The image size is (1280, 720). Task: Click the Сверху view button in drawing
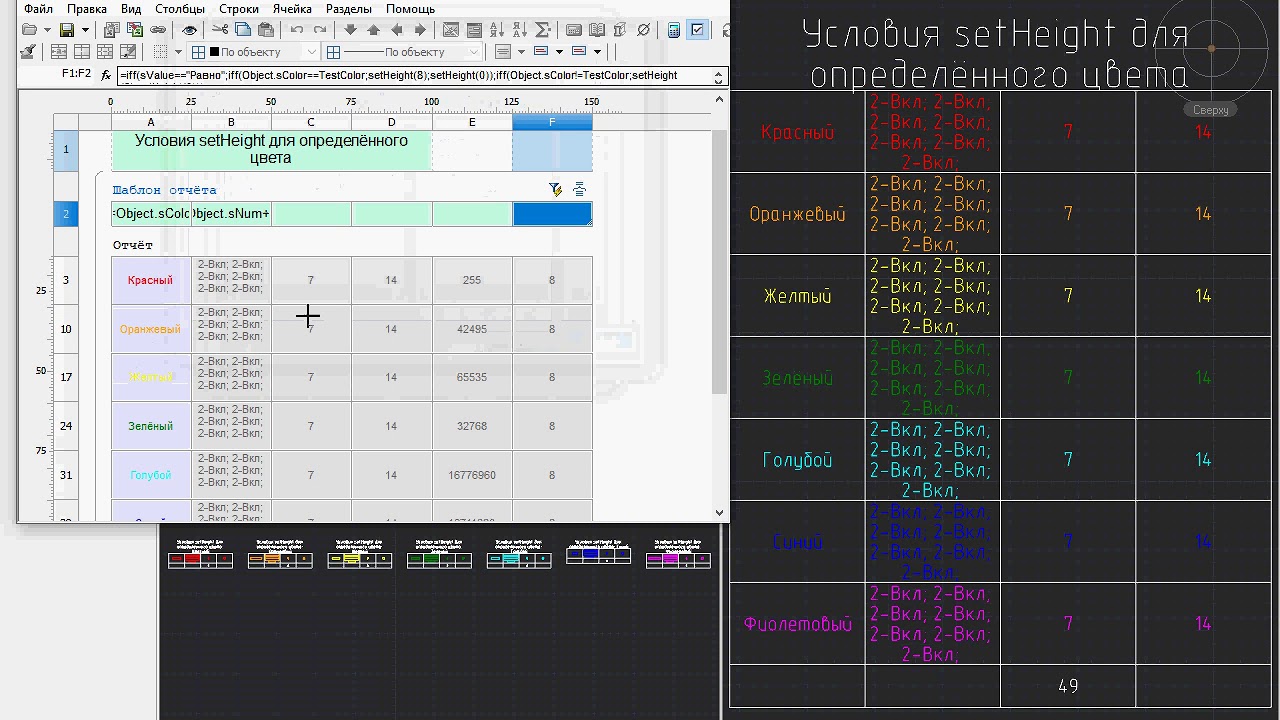[1211, 110]
